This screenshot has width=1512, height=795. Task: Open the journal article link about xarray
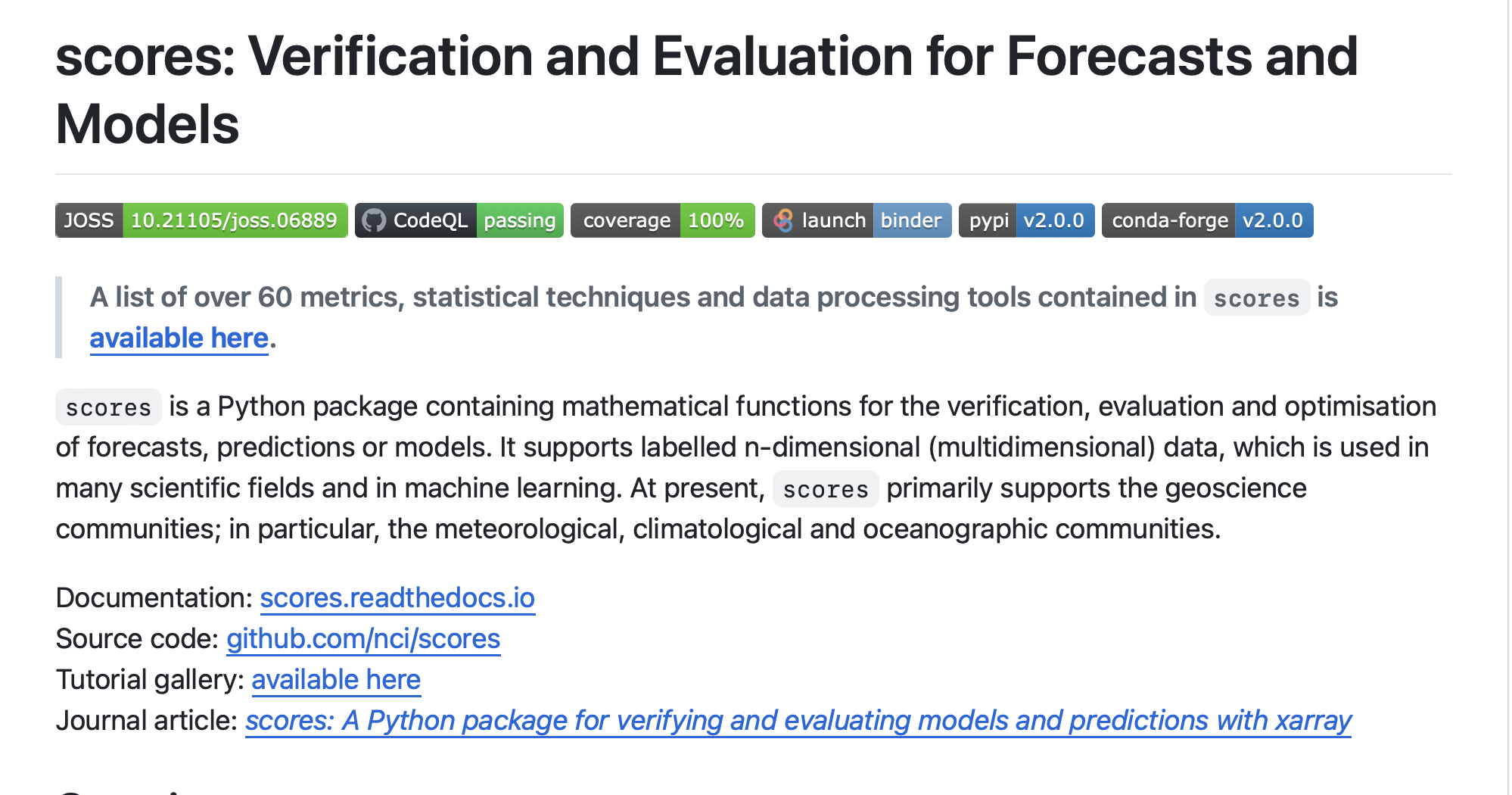(x=798, y=721)
